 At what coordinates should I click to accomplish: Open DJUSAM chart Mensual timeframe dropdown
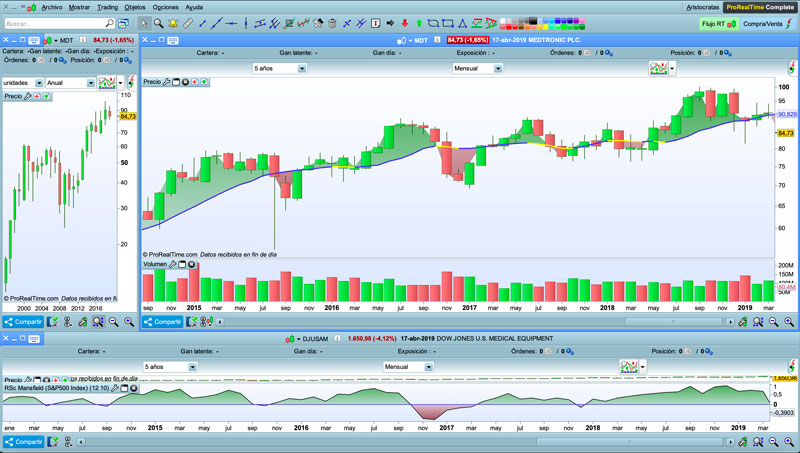pyautogui.click(x=408, y=367)
